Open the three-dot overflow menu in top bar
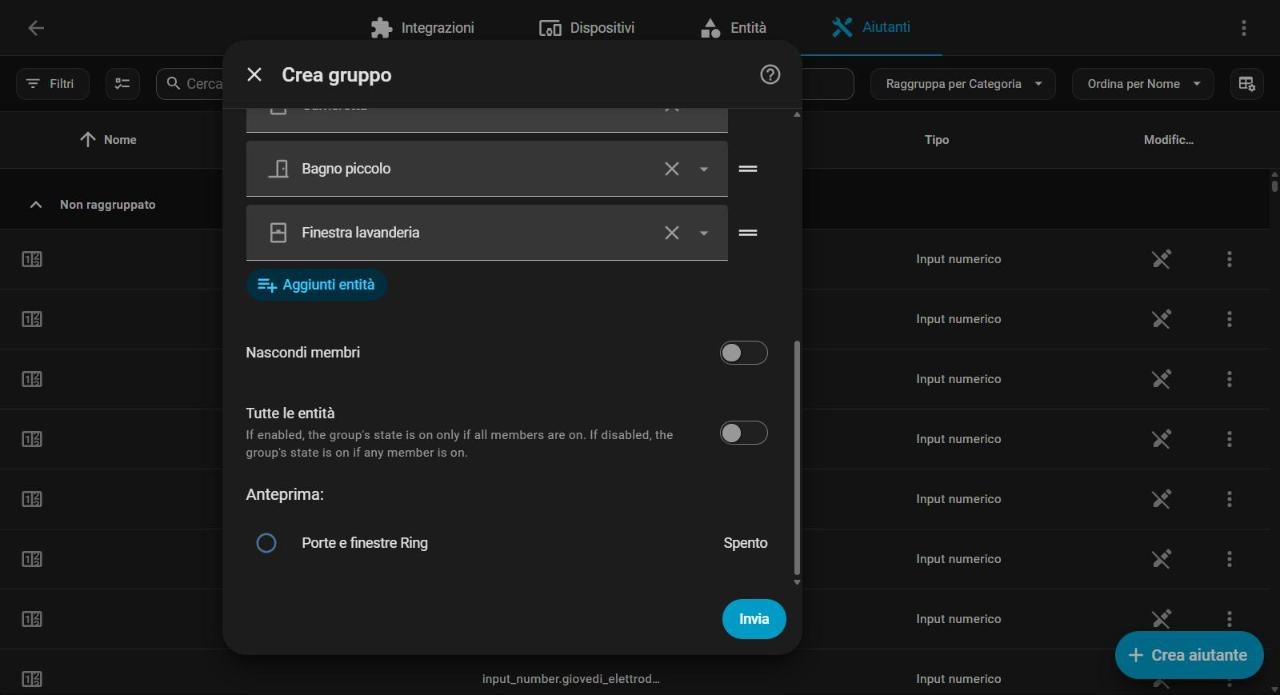Screen dimensions: 1280x695 [1244, 28]
